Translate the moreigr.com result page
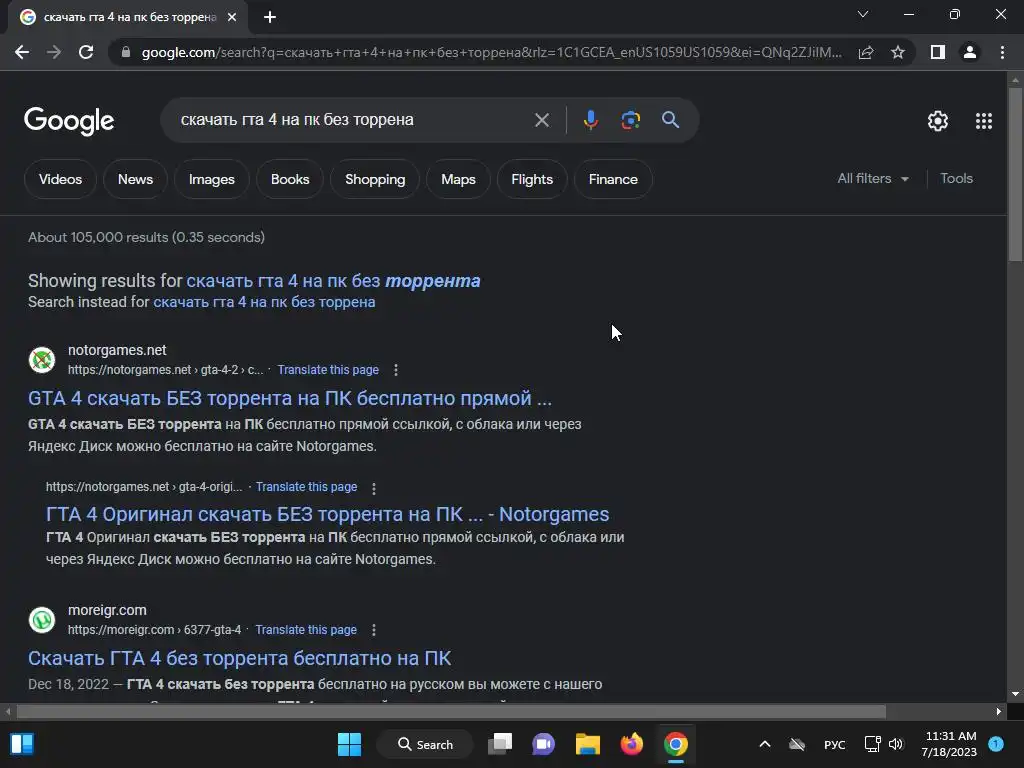This screenshot has width=1024, height=768. 306,630
